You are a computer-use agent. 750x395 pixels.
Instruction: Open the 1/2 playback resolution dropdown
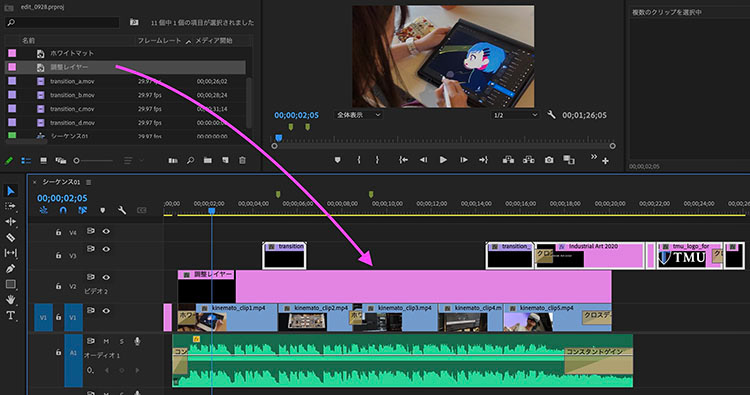[x=515, y=115]
